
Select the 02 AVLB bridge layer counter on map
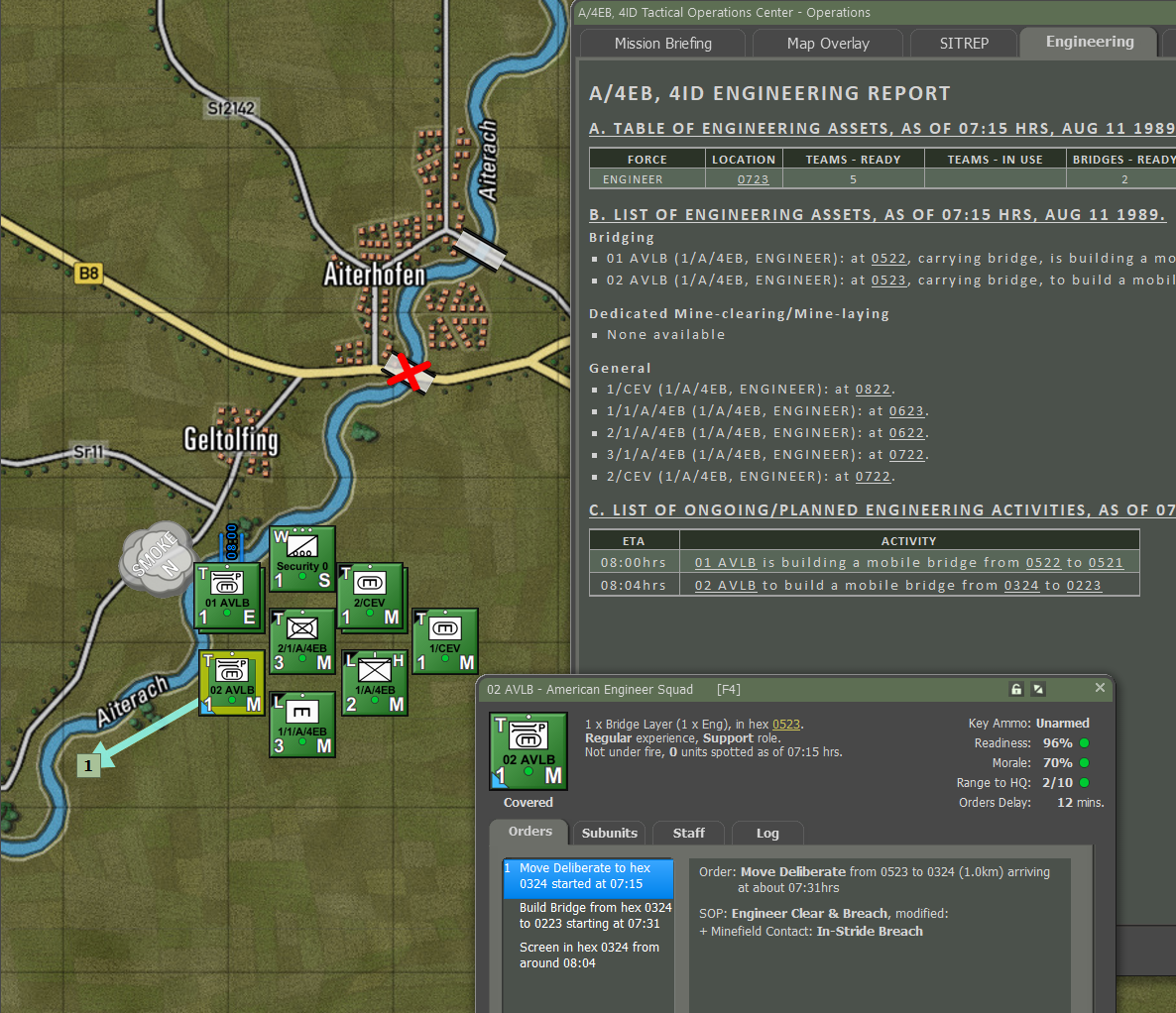[231, 682]
